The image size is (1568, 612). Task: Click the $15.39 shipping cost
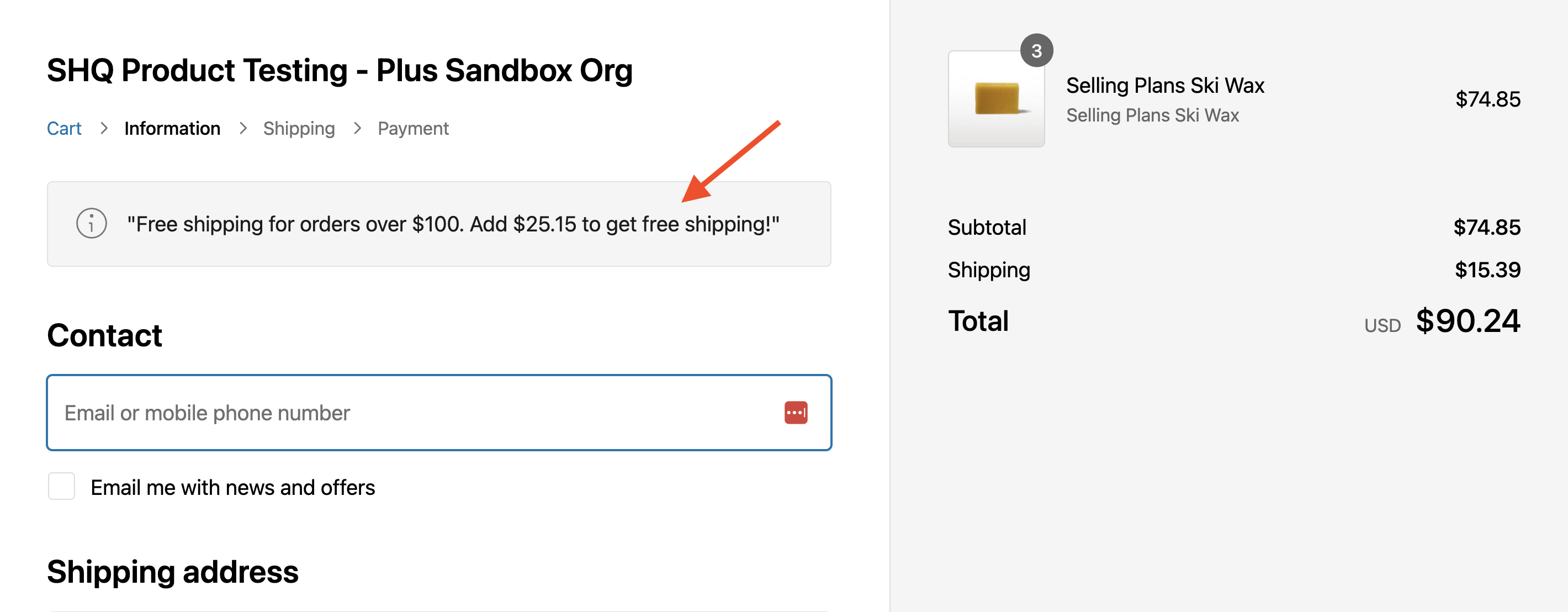(x=1487, y=270)
